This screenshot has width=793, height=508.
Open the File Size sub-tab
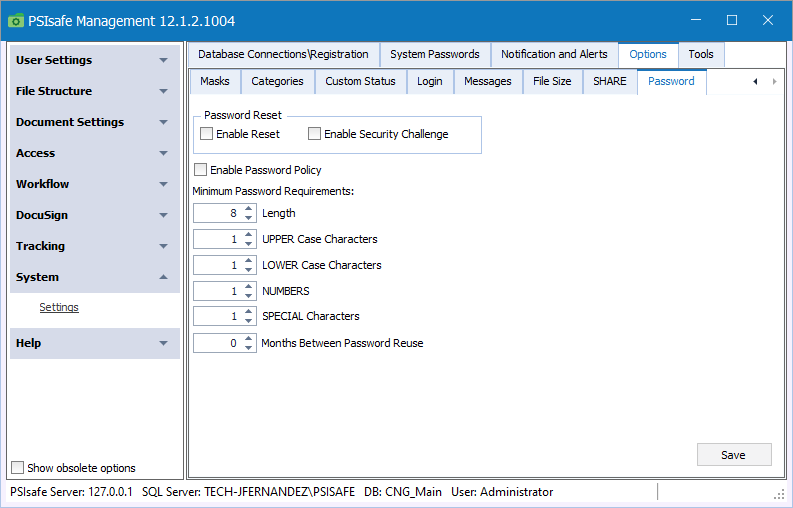coord(552,81)
